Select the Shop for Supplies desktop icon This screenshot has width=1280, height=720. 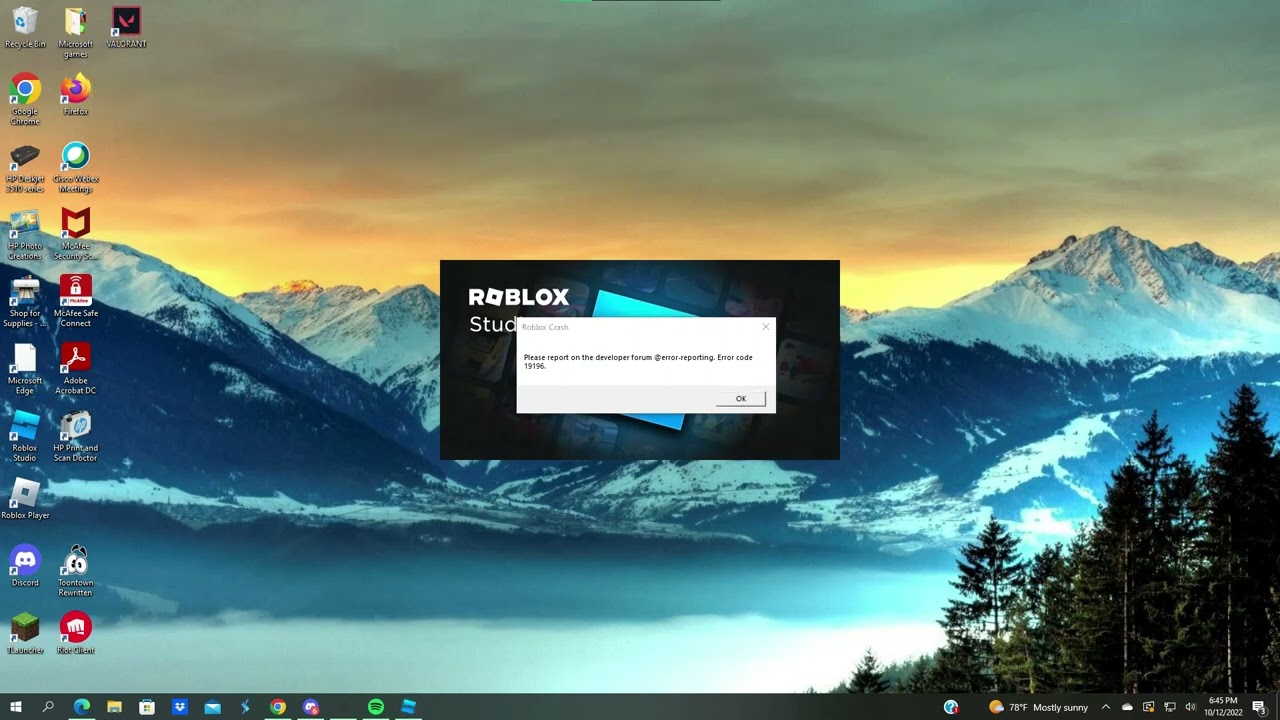click(x=25, y=301)
